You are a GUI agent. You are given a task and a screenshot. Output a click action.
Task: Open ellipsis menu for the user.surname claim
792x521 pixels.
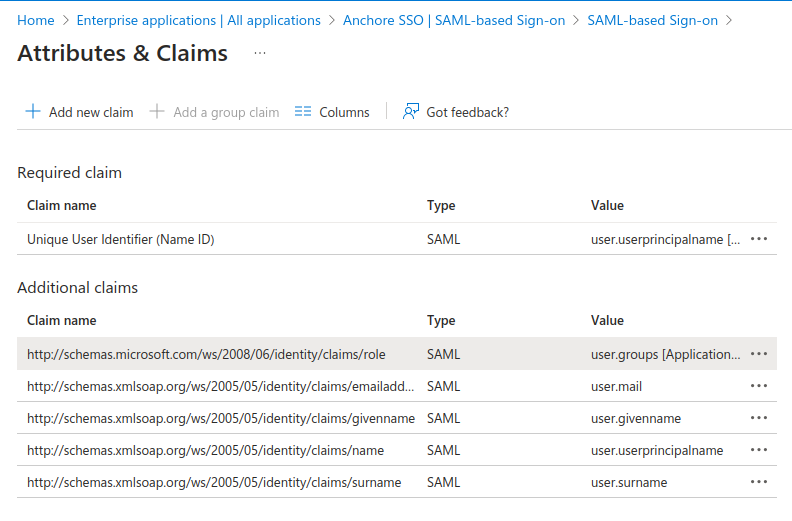pos(759,482)
